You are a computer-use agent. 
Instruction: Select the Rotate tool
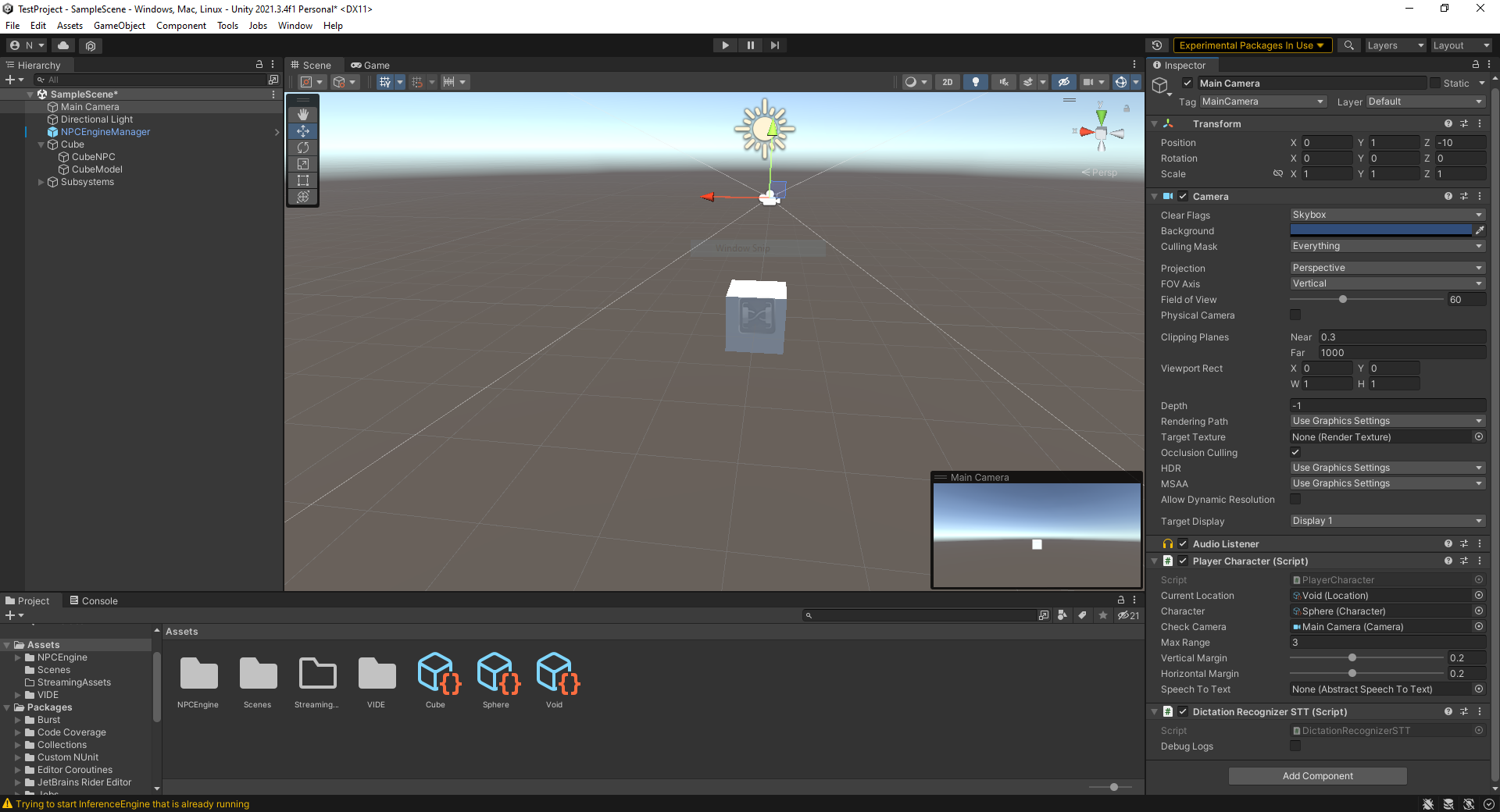303,148
